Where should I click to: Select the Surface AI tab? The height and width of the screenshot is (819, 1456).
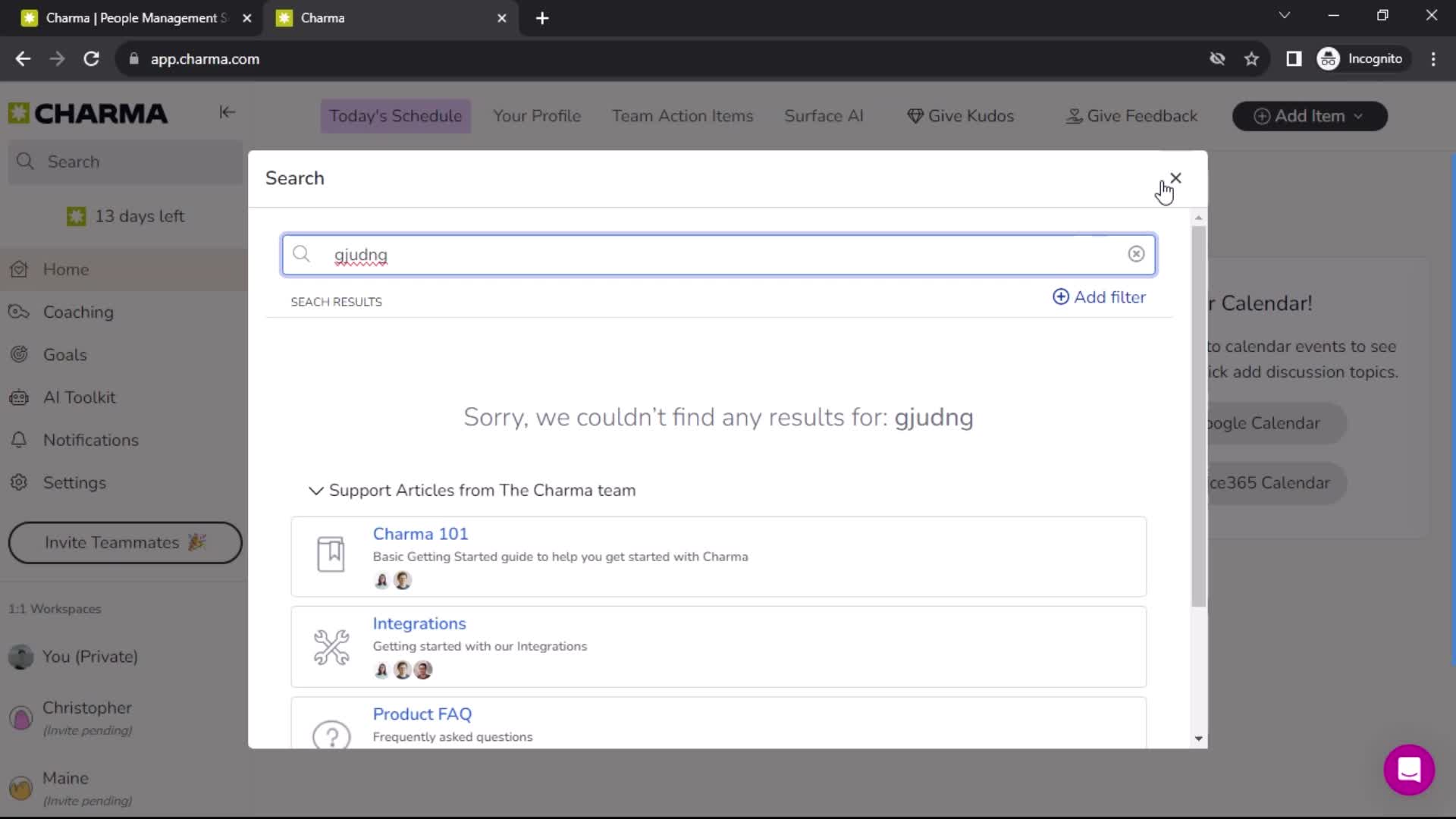point(824,116)
